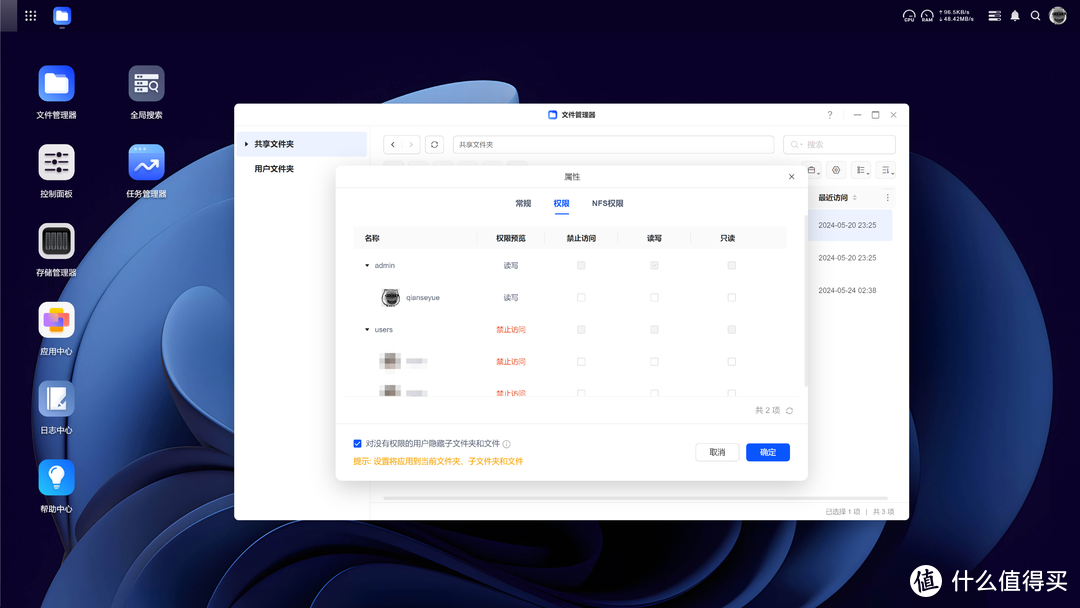Open the CPU usage monitor in top bar
The height and width of the screenshot is (608, 1080).
pos(909,15)
